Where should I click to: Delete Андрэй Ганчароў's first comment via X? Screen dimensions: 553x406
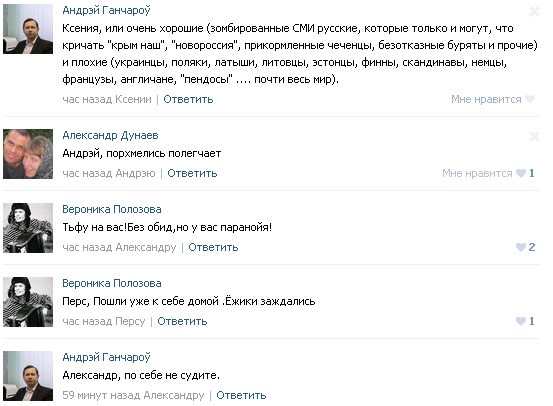534,12
